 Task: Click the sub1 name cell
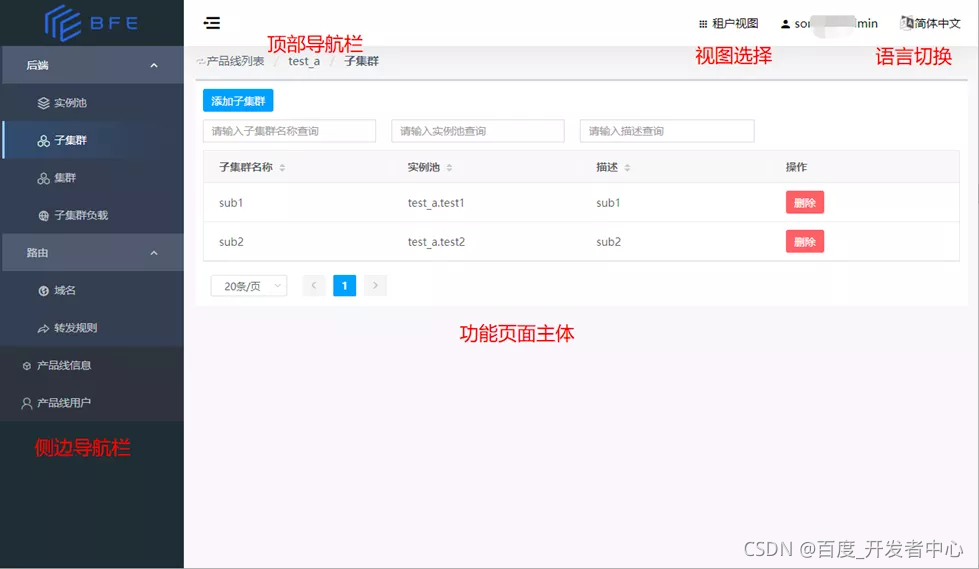click(x=231, y=203)
